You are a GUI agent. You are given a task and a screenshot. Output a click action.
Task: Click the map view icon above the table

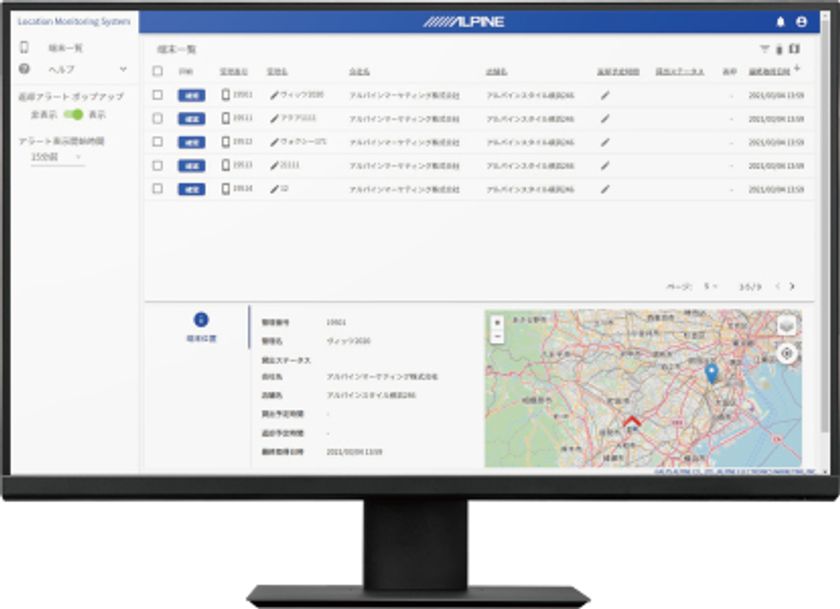coord(794,49)
